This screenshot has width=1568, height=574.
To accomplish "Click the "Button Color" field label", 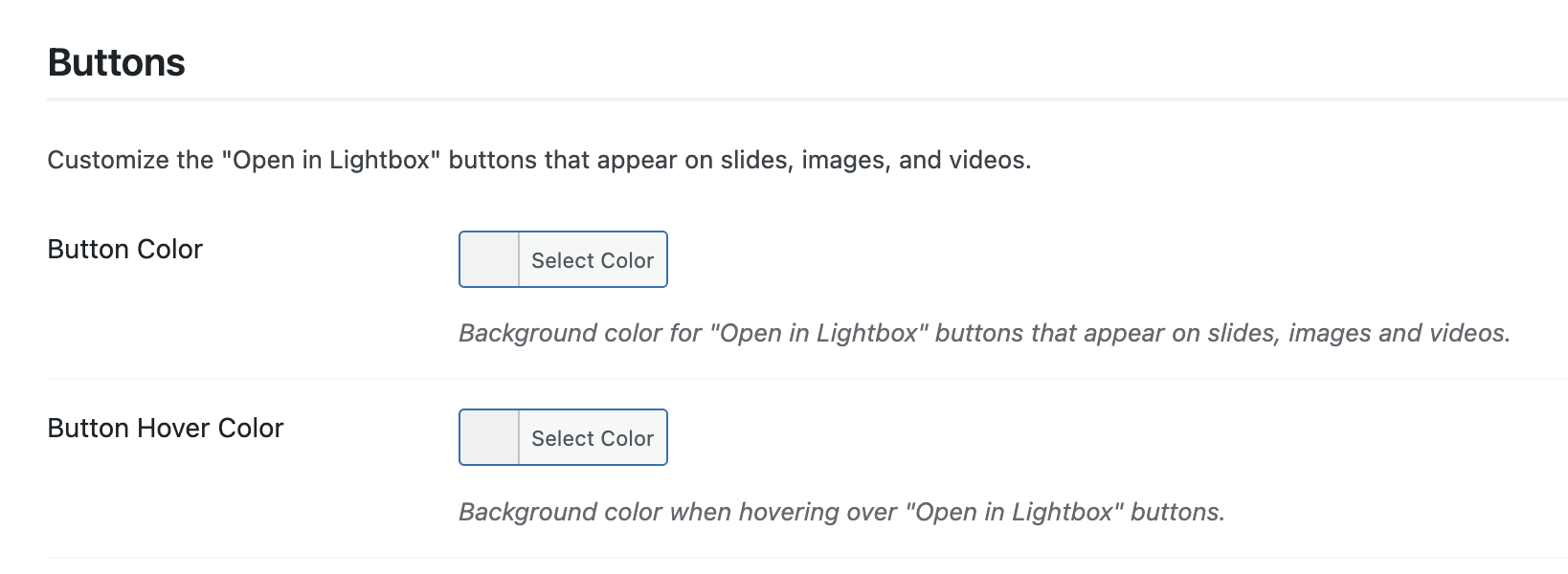I will click(125, 250).
